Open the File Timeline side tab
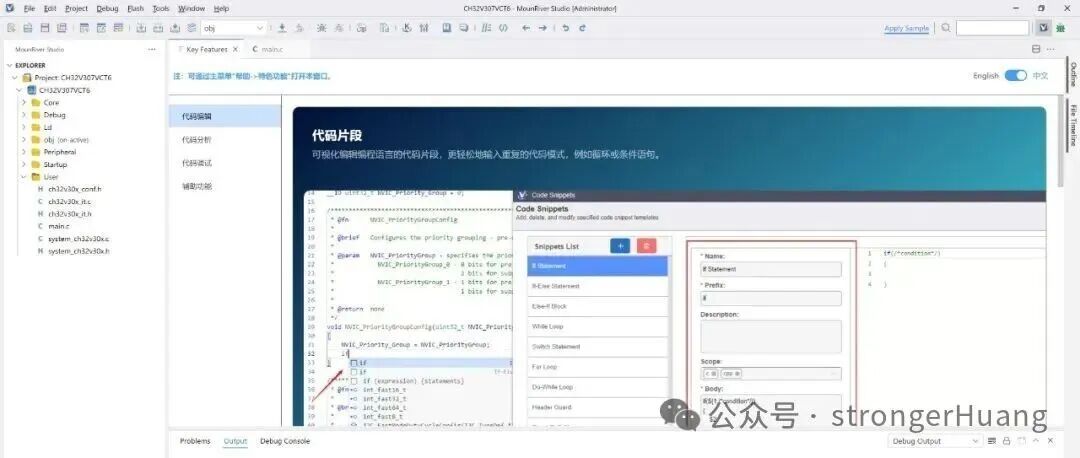Image resolution: width=1080 pixels, height=458 pixels. coord(1072,125)
